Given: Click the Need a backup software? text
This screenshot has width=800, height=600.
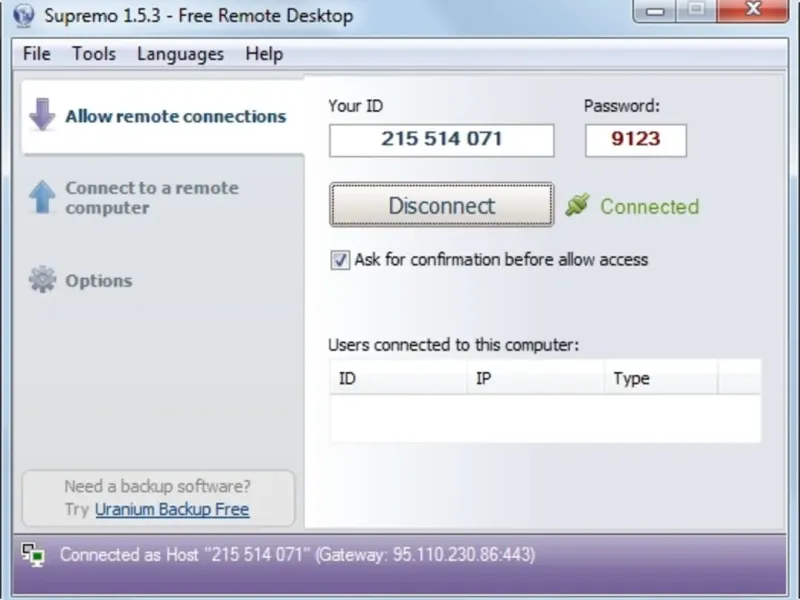Looking at the screenshot, I should 158,486.
